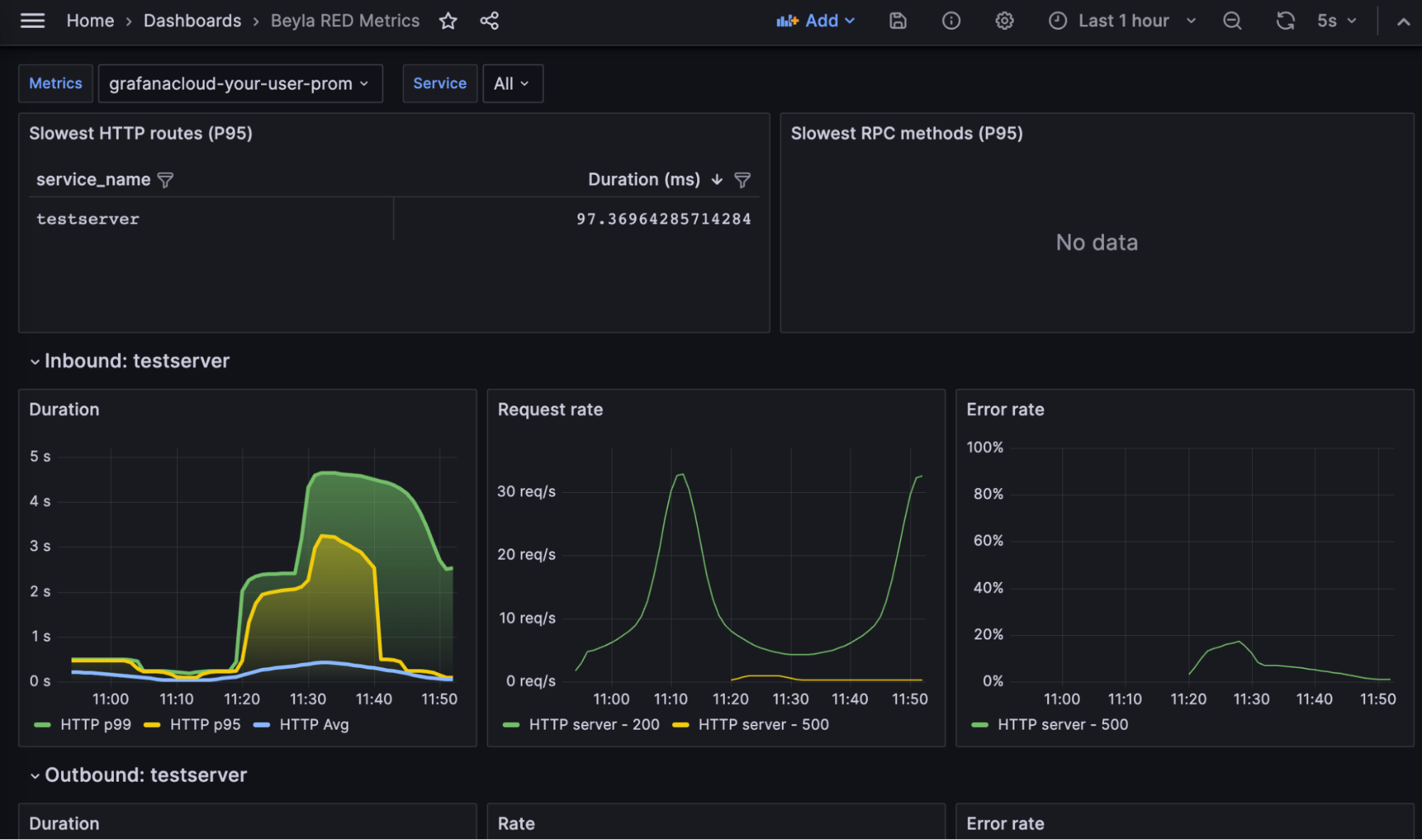Toggle HTTP server - 500 in Error rate legend
This screenshot has height=840, width=1422.
(1063, 724)
